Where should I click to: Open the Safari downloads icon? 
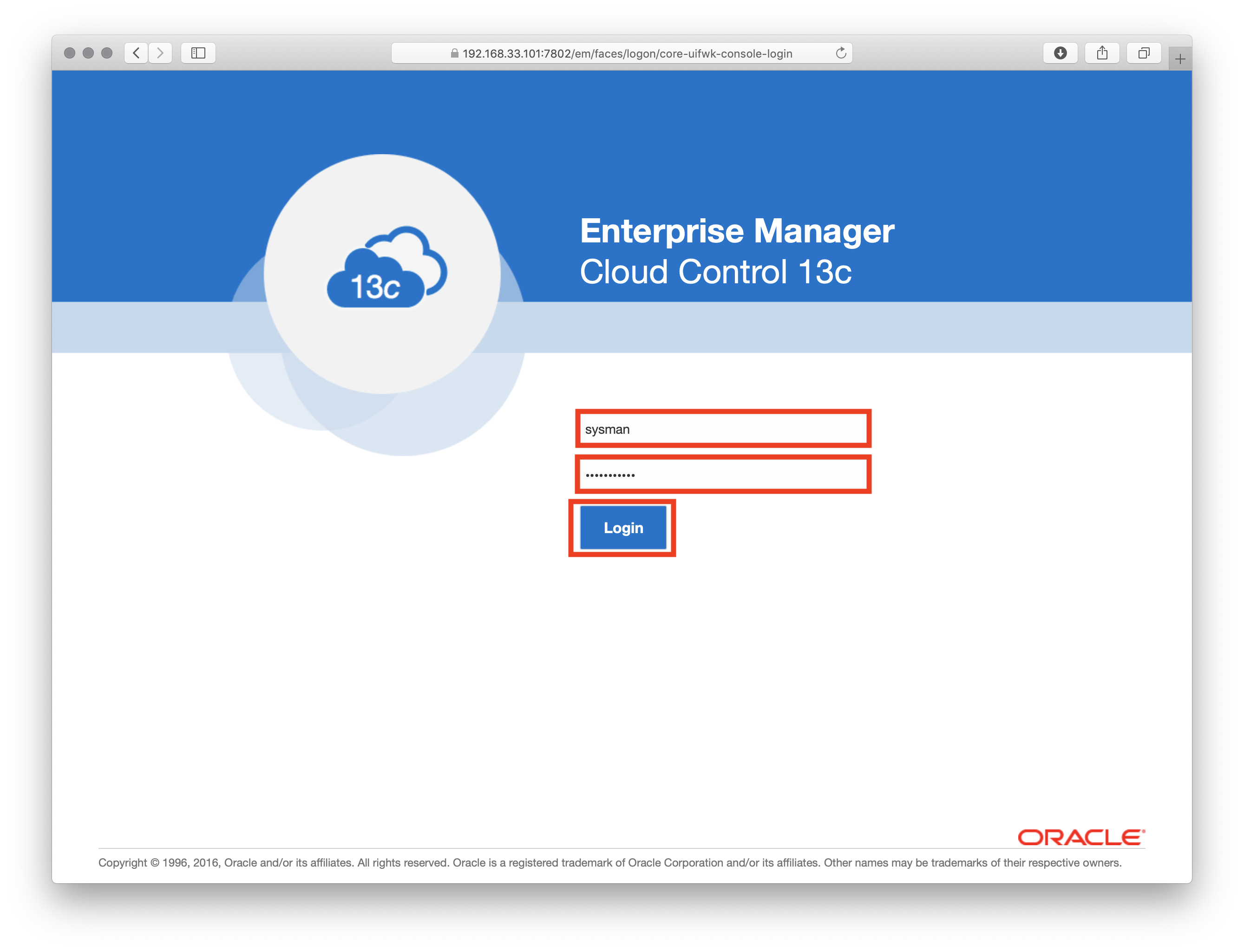point(1060,52)
